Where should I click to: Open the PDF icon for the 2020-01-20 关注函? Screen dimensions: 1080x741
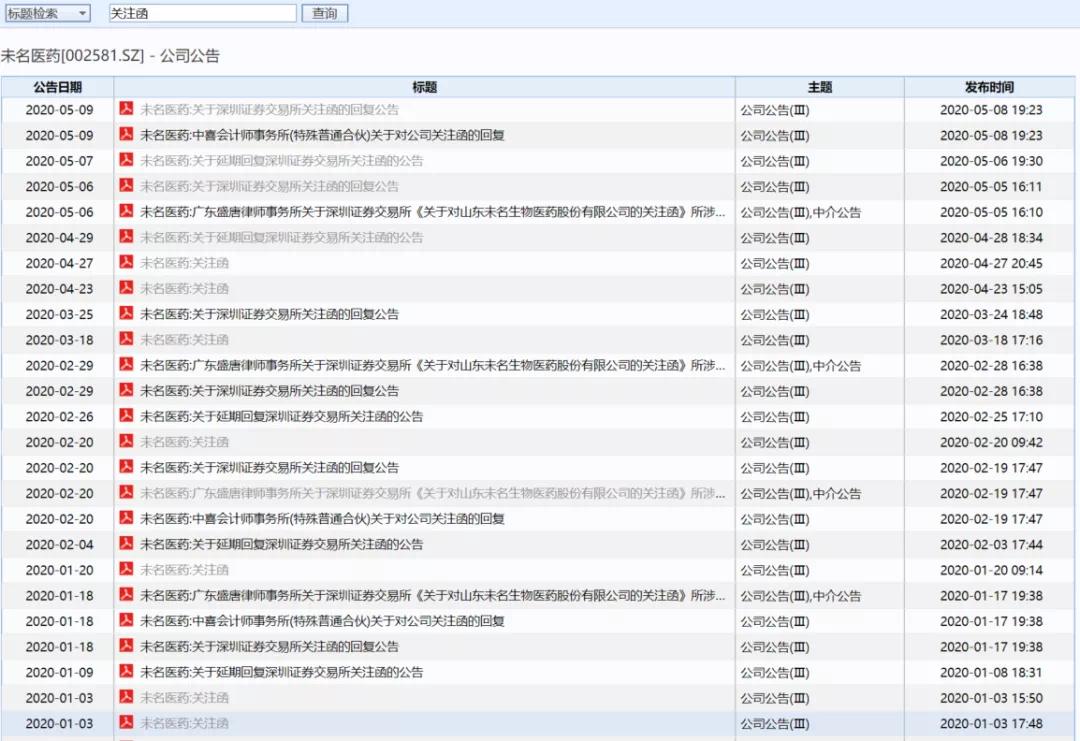click(x=127, y=569)
